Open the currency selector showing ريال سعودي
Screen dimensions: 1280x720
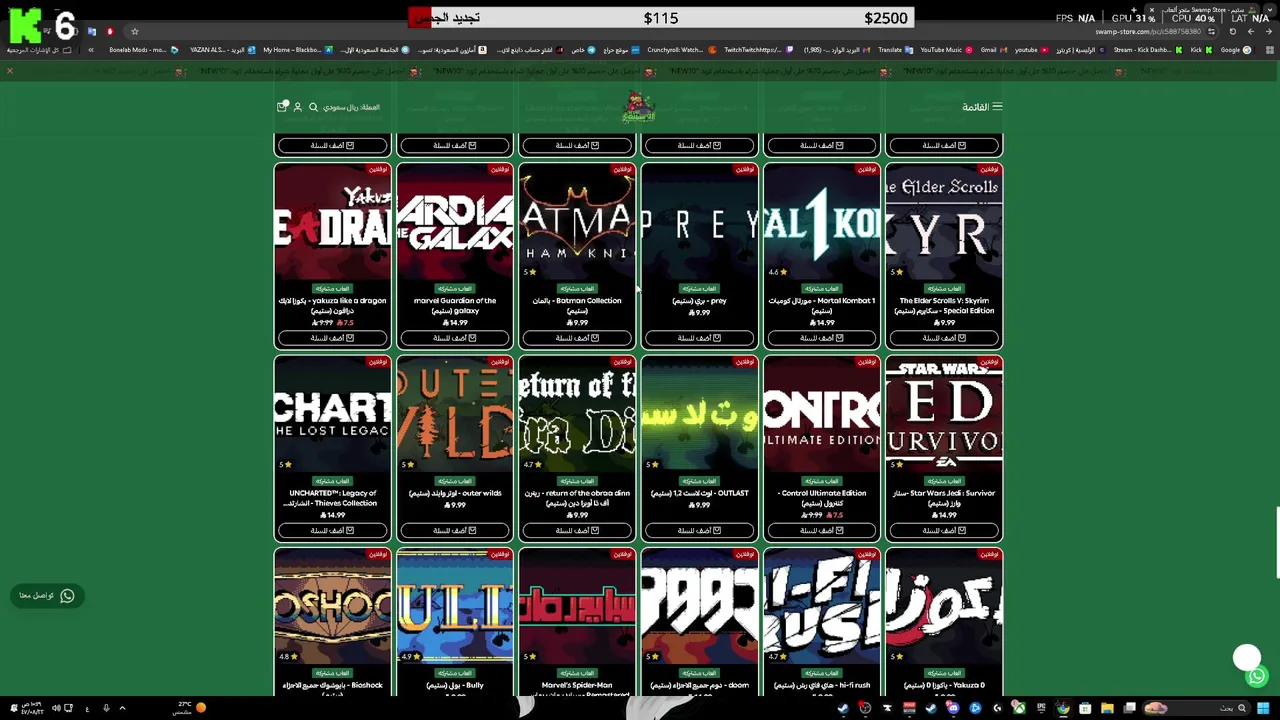351,107
